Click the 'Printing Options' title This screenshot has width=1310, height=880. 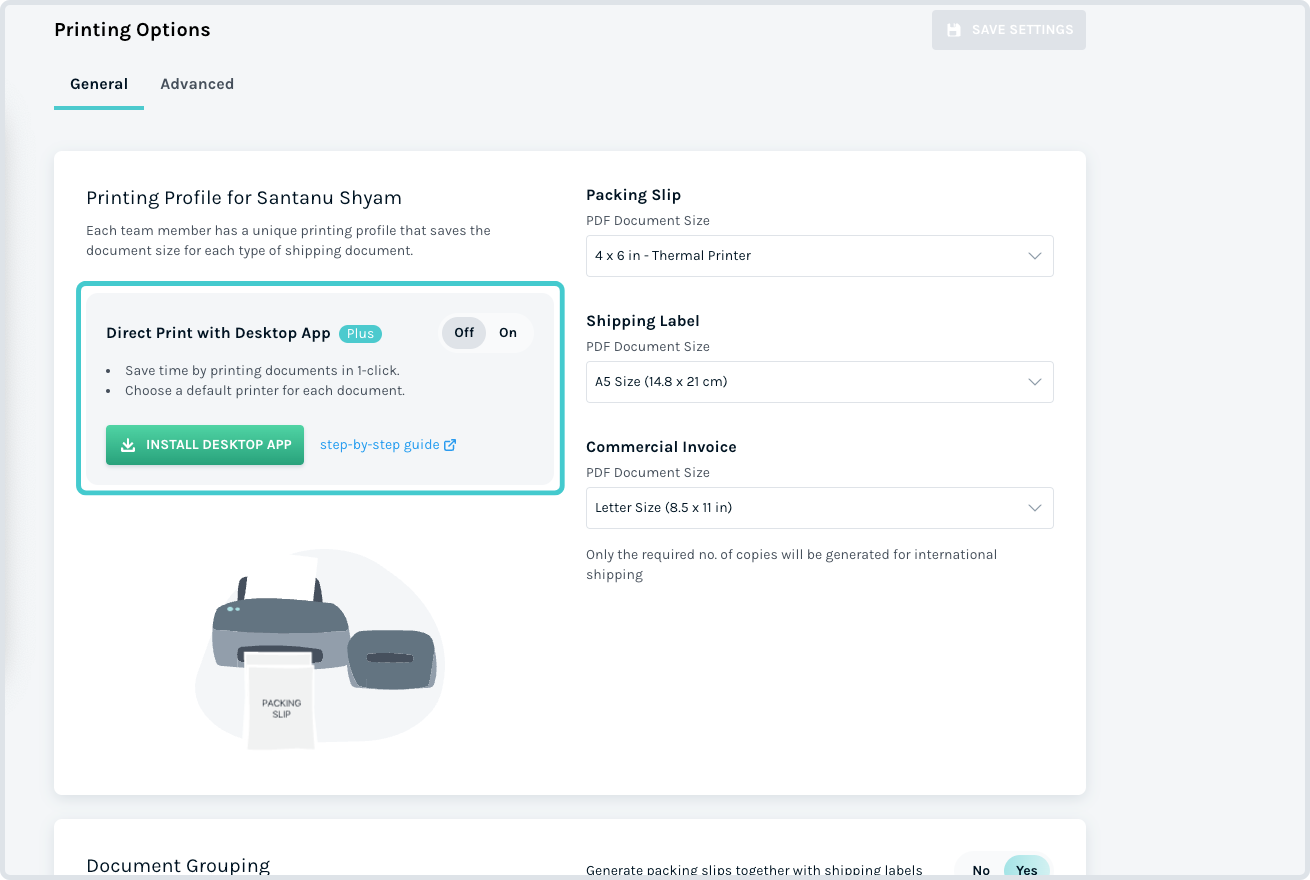pos(132,30)
